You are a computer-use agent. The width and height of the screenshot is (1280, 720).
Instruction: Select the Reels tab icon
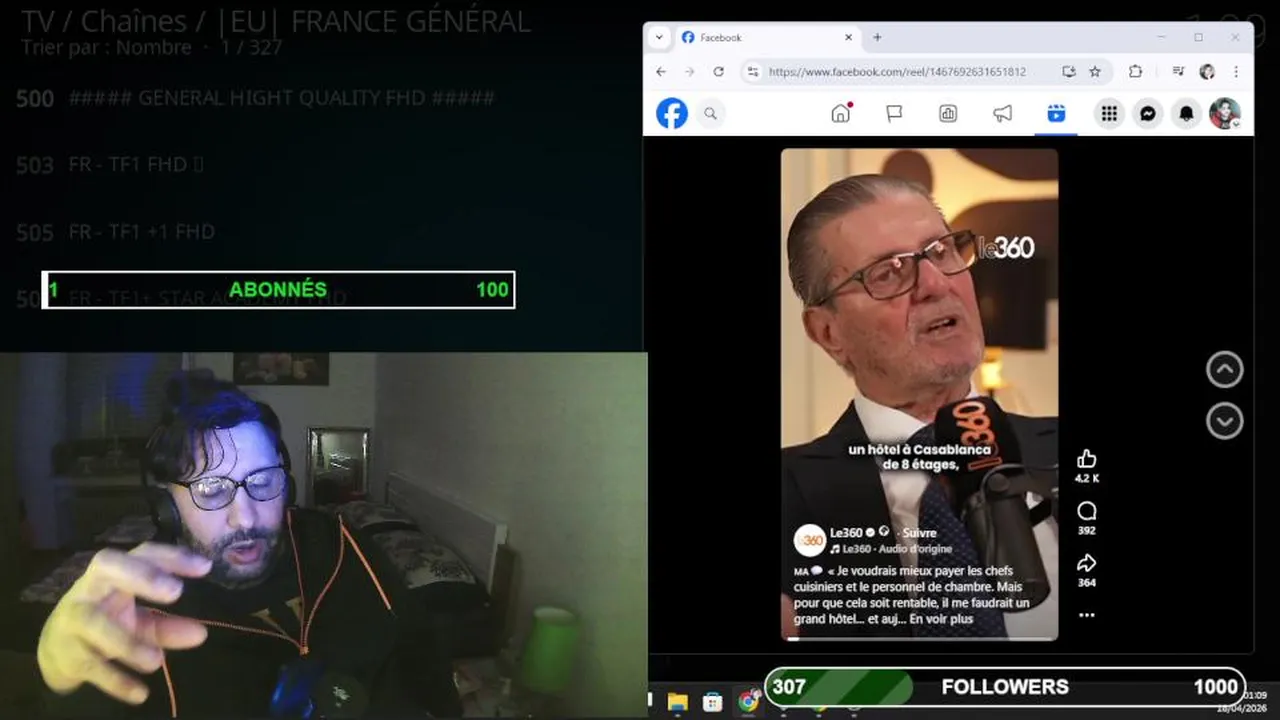[1056, 114]
